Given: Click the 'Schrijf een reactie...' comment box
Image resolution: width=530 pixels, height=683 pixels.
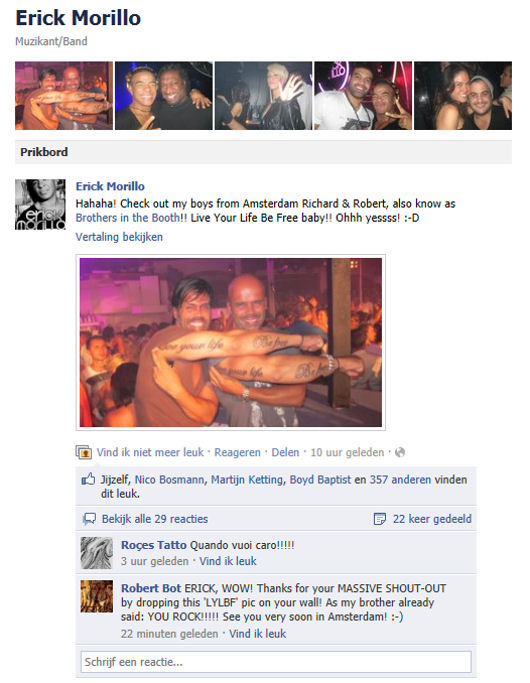Looking at the screenshot, I should click(x=276, y=662).
